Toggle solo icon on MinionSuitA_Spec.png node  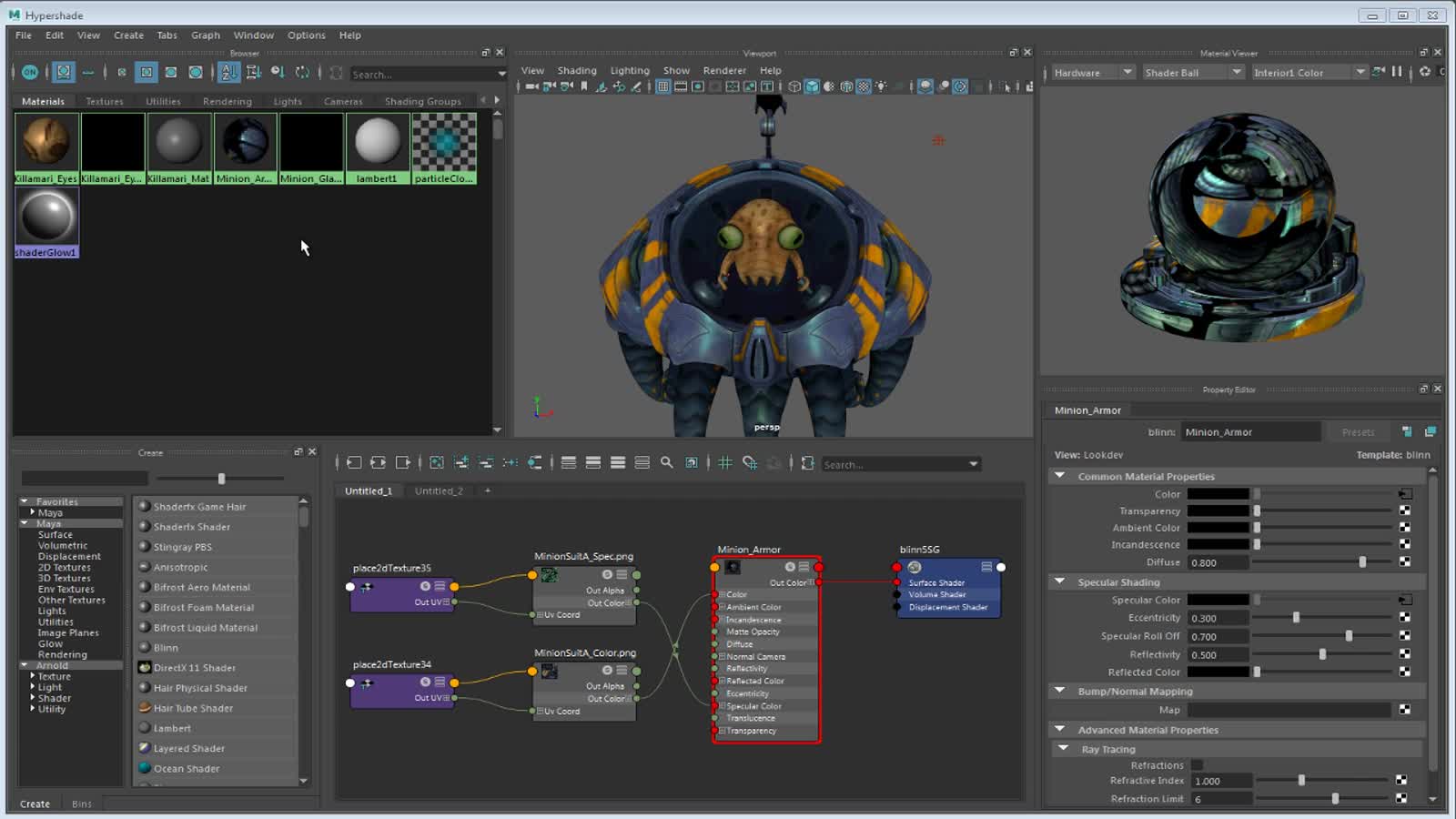click(x=607, y=575)
